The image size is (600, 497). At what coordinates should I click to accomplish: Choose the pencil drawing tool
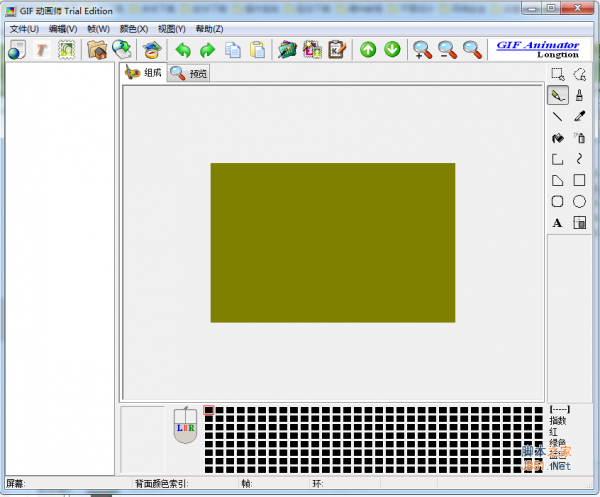[558, 95]
